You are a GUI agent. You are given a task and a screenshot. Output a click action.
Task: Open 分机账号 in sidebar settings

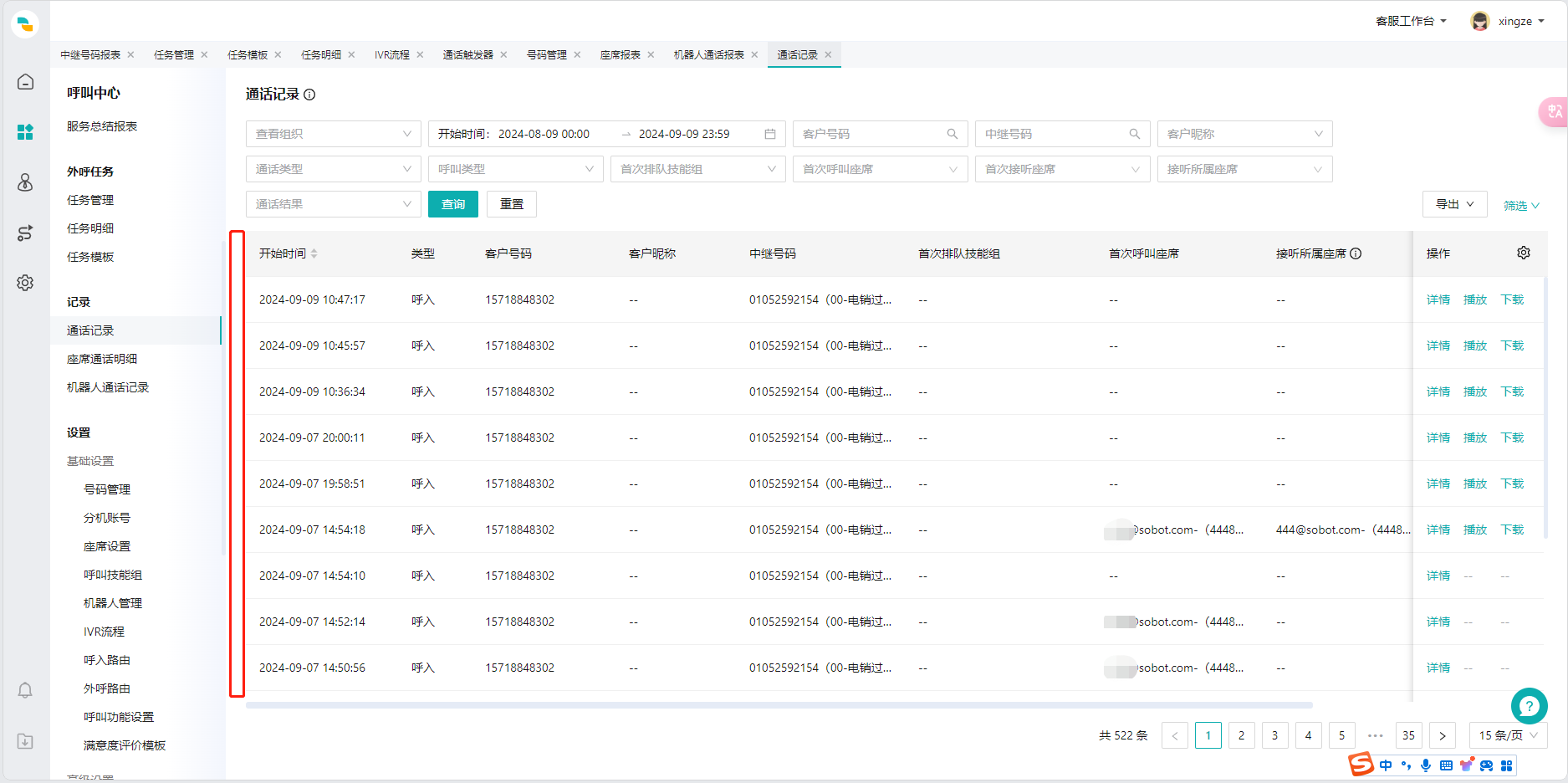(x=107, y=518)
